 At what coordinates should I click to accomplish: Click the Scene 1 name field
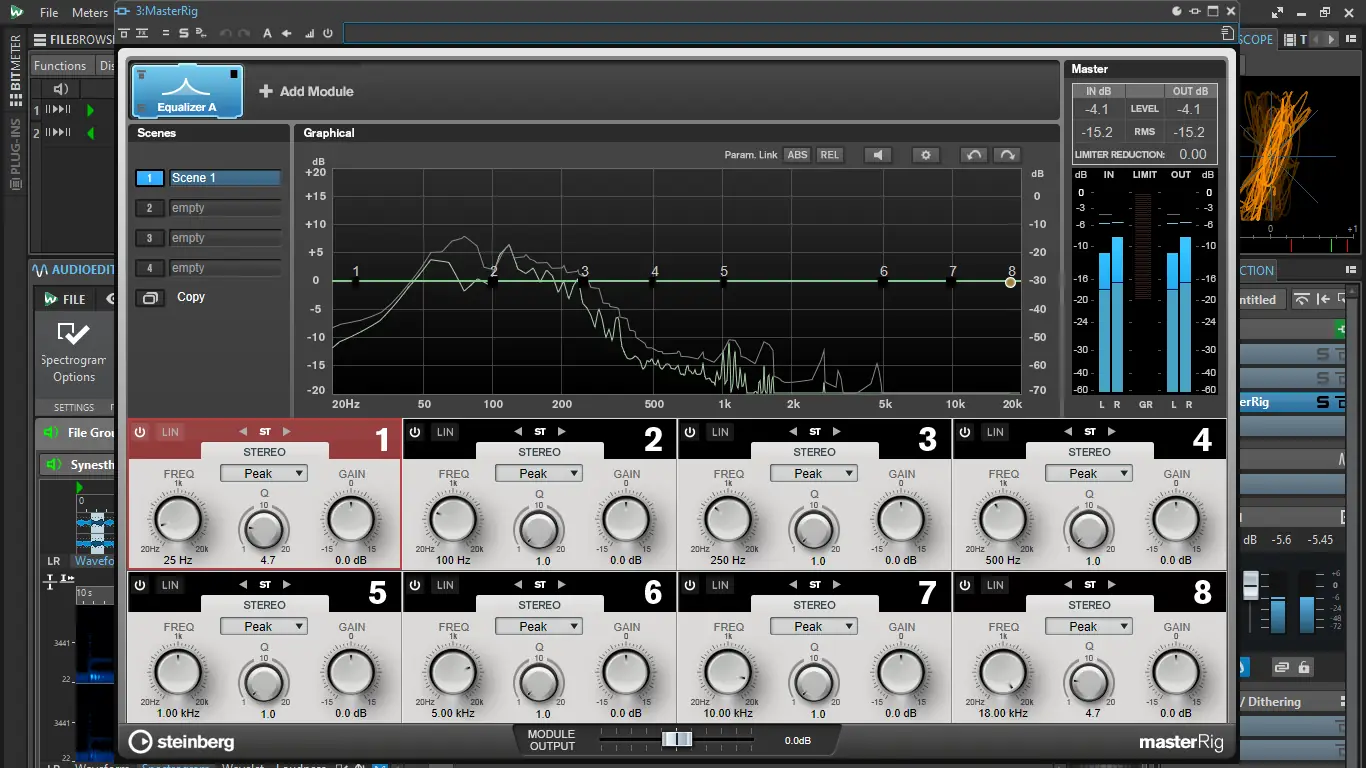click(226, 178)
